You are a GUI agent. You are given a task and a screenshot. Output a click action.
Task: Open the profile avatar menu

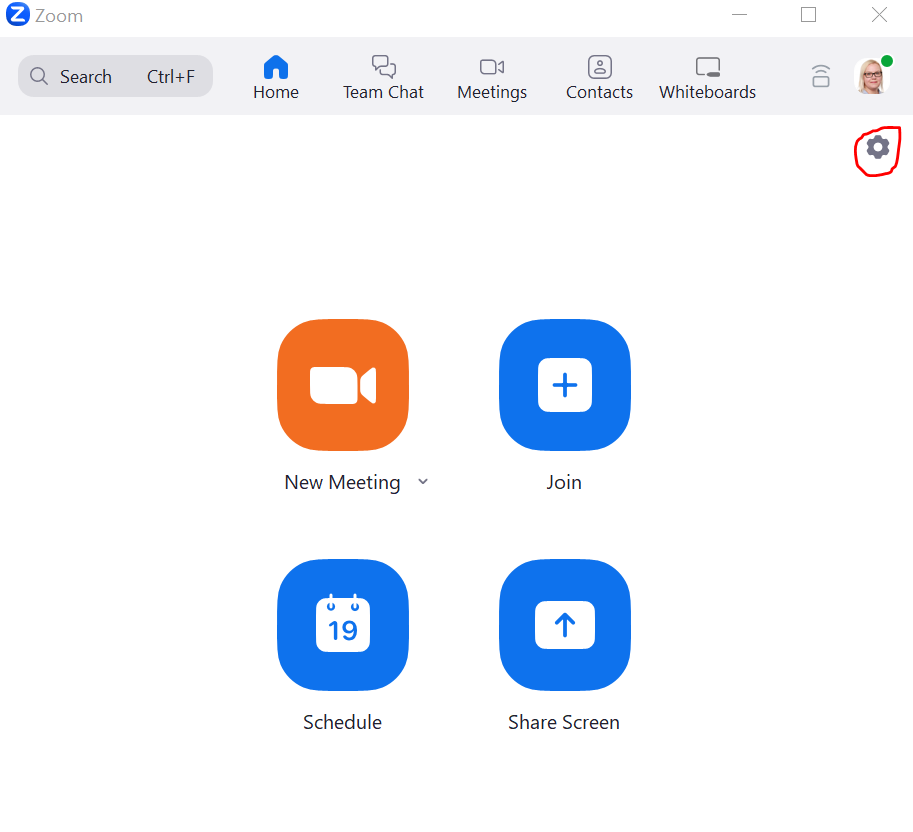click(871, 76)
